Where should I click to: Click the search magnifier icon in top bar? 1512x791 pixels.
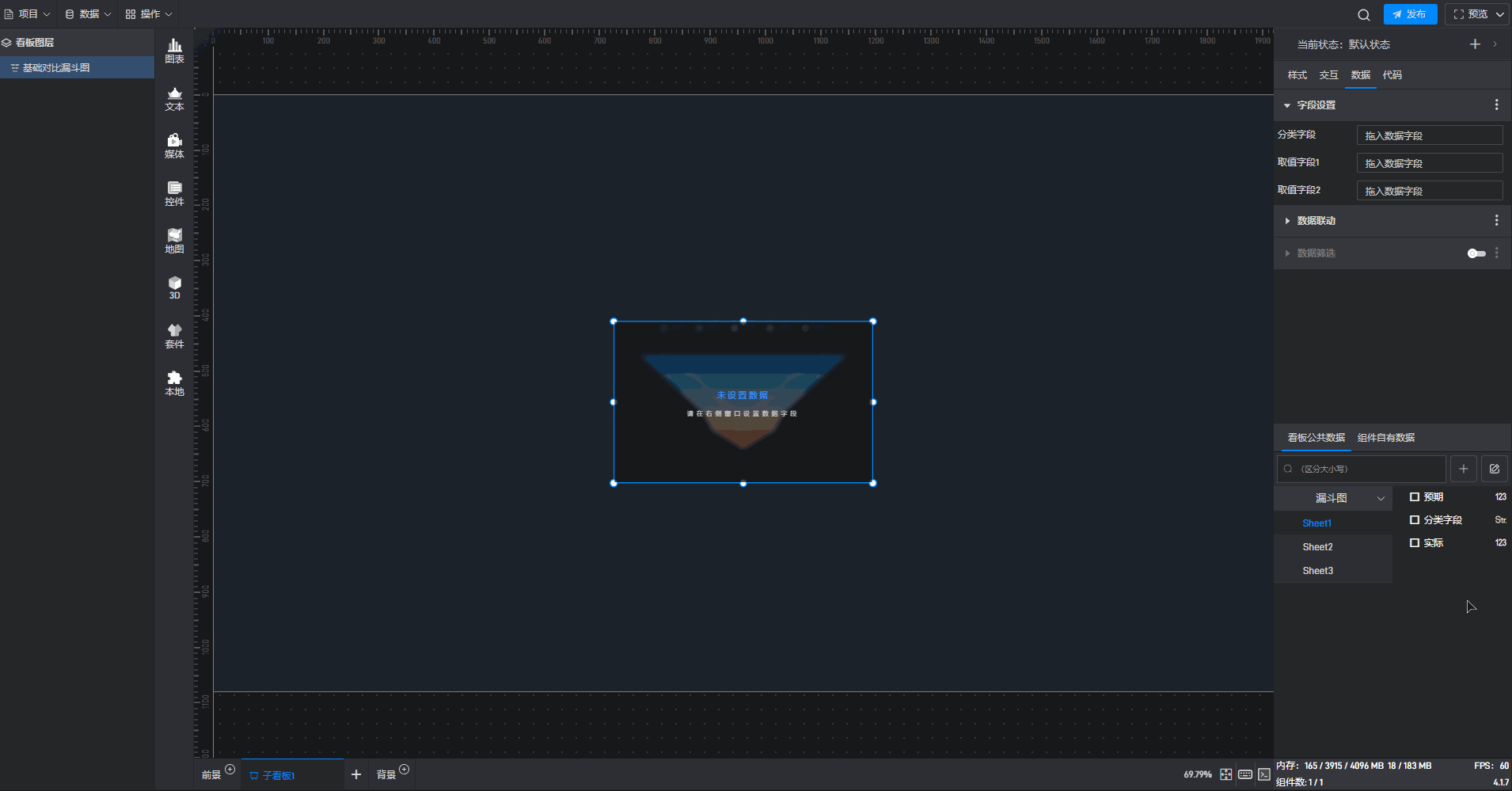[x=1363, y=14]
